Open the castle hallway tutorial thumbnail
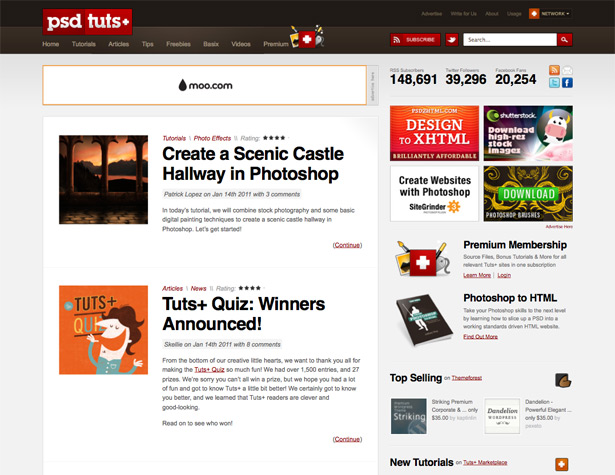This screenshot has height=475, width=615. coord(104,180)
